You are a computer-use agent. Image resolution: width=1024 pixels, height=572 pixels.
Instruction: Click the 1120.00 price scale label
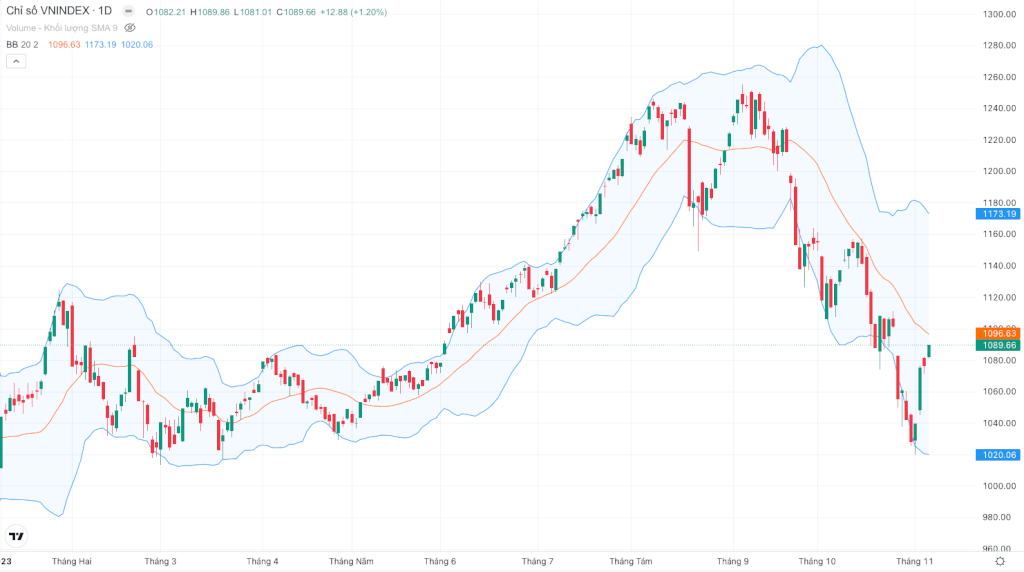1000,297
